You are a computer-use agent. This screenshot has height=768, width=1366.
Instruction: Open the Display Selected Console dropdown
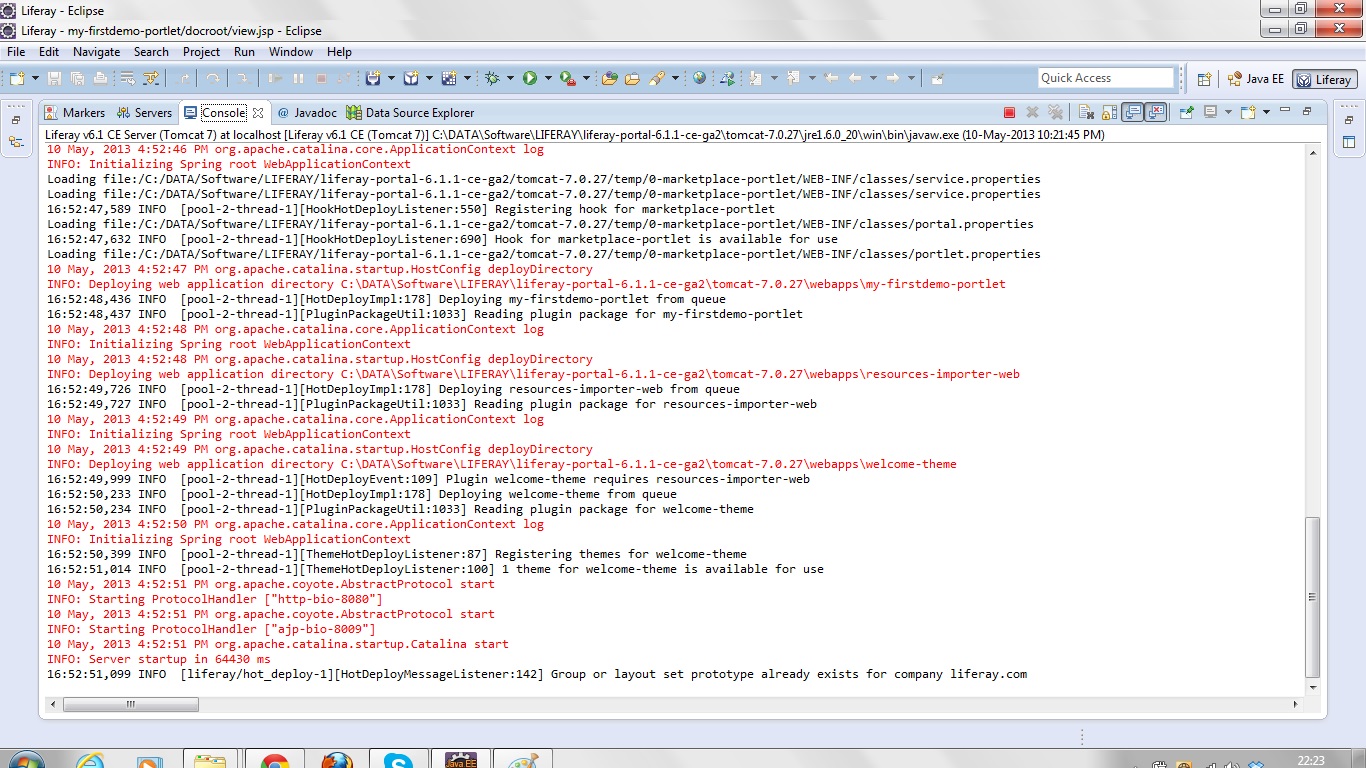(1229, 112)
